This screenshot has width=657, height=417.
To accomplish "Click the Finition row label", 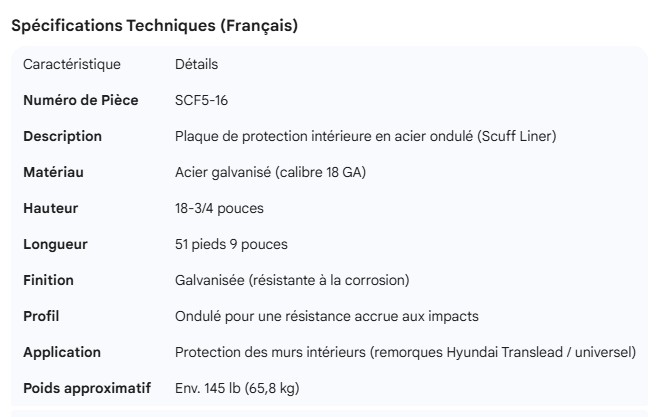I will pos(48,281).
